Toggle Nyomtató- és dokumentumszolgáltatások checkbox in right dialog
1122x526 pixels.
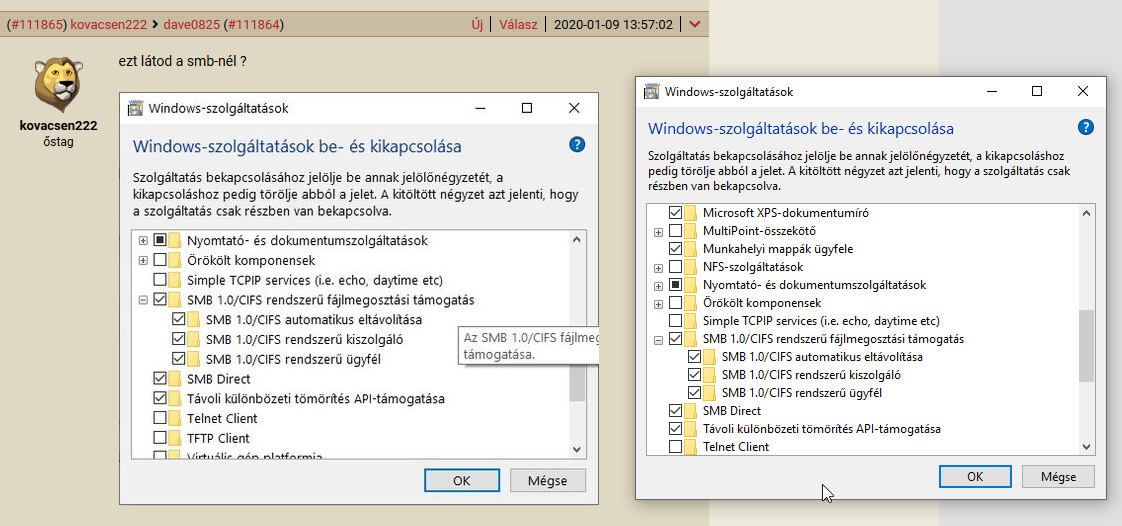(675, 285)
